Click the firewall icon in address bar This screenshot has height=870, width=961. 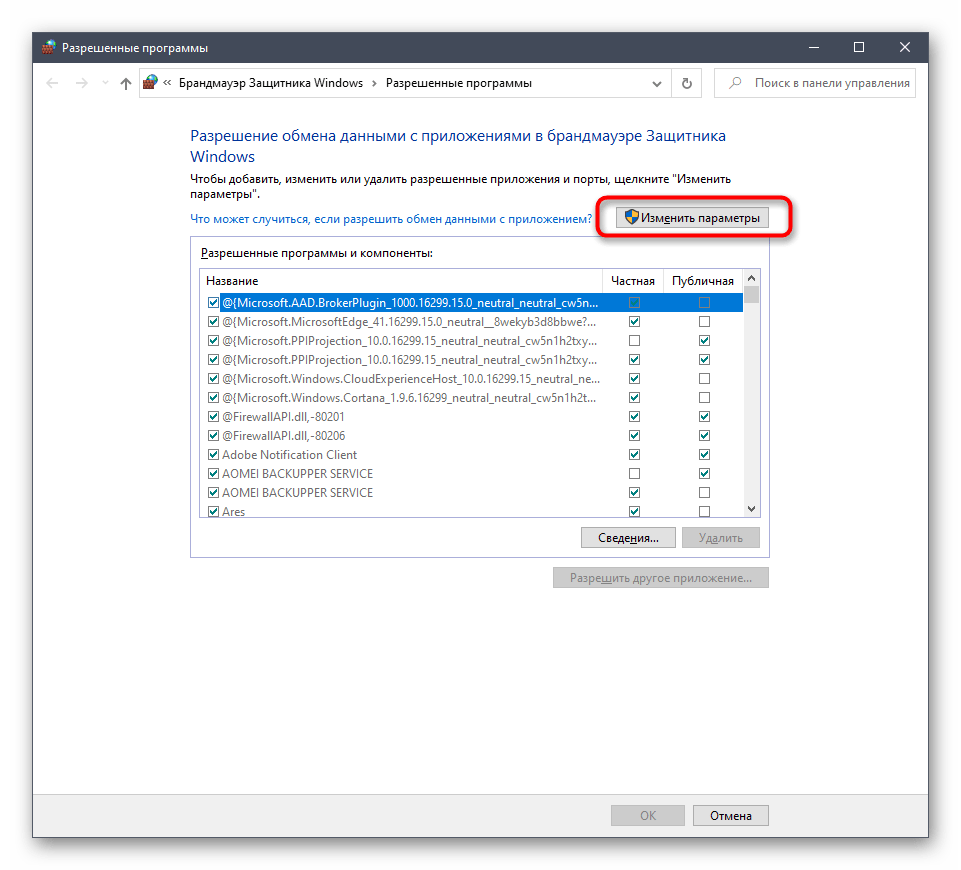(150, 84)
